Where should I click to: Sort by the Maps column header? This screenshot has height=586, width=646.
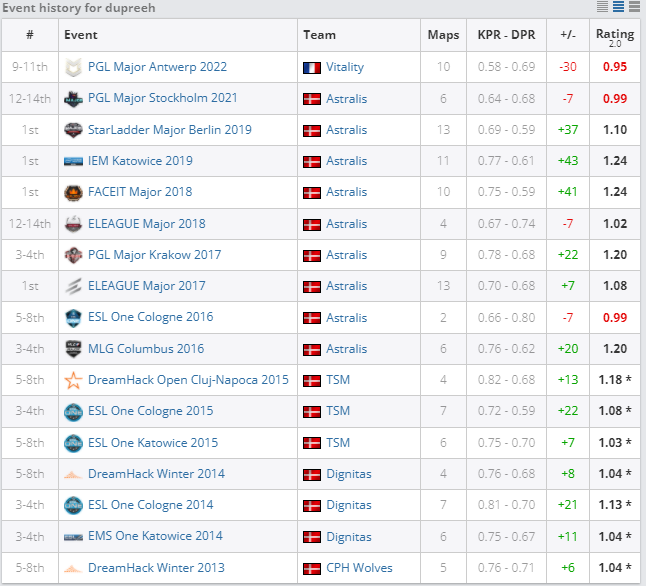click(443, 35)
